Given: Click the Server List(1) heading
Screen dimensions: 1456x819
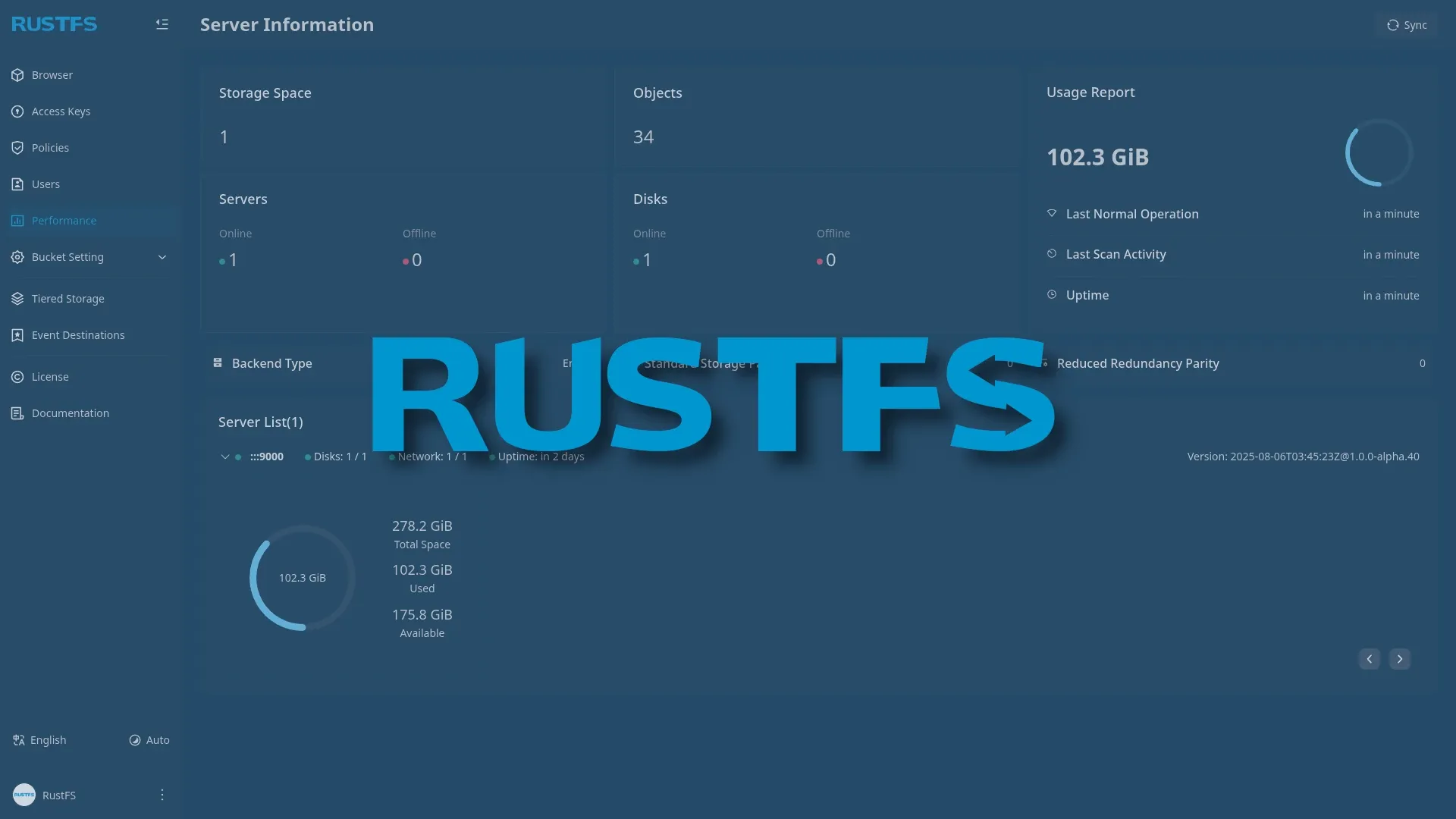Looking at the screenshot, I should tap(261, 422).
